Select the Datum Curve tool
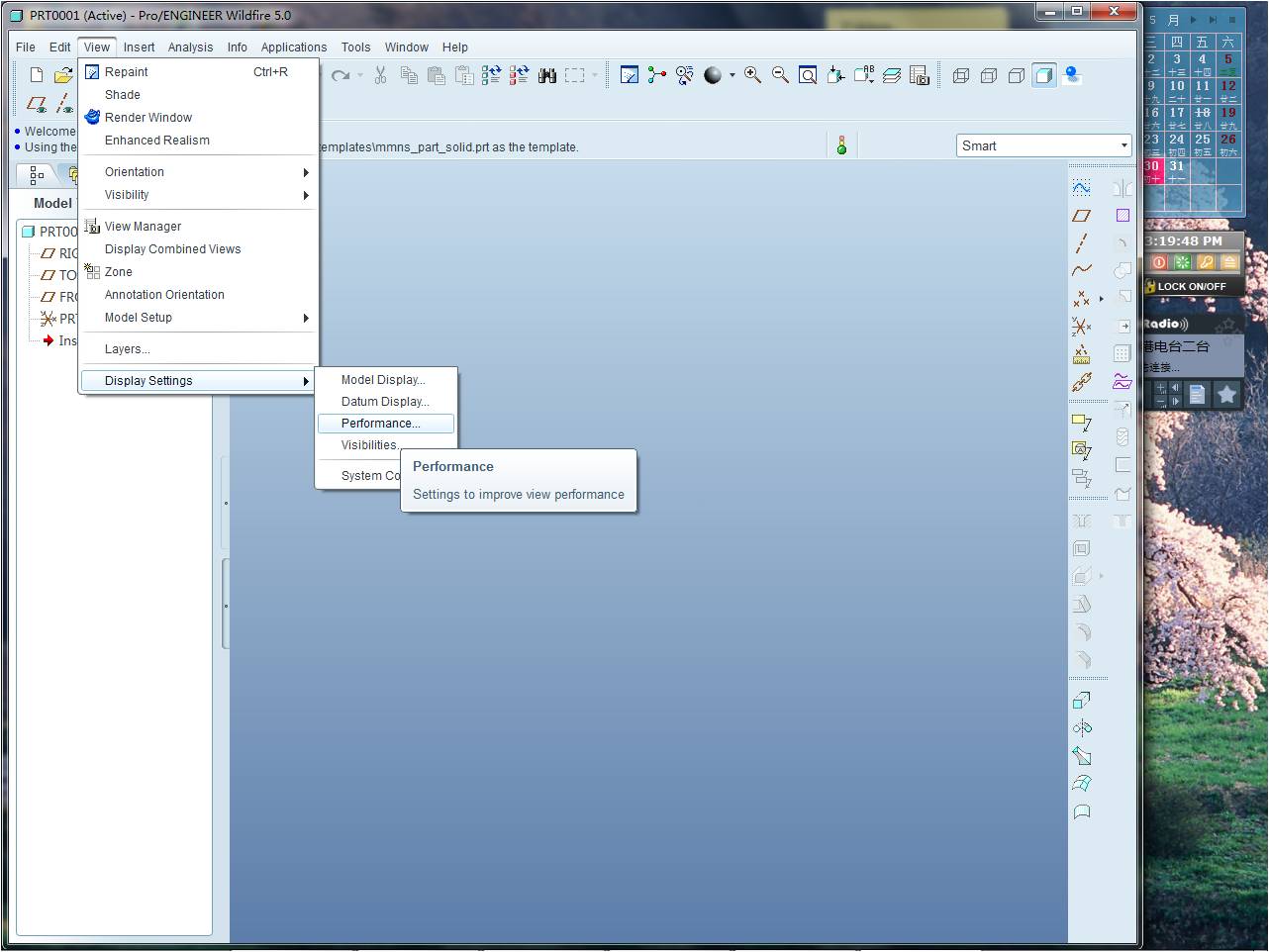 point(1081,269)
